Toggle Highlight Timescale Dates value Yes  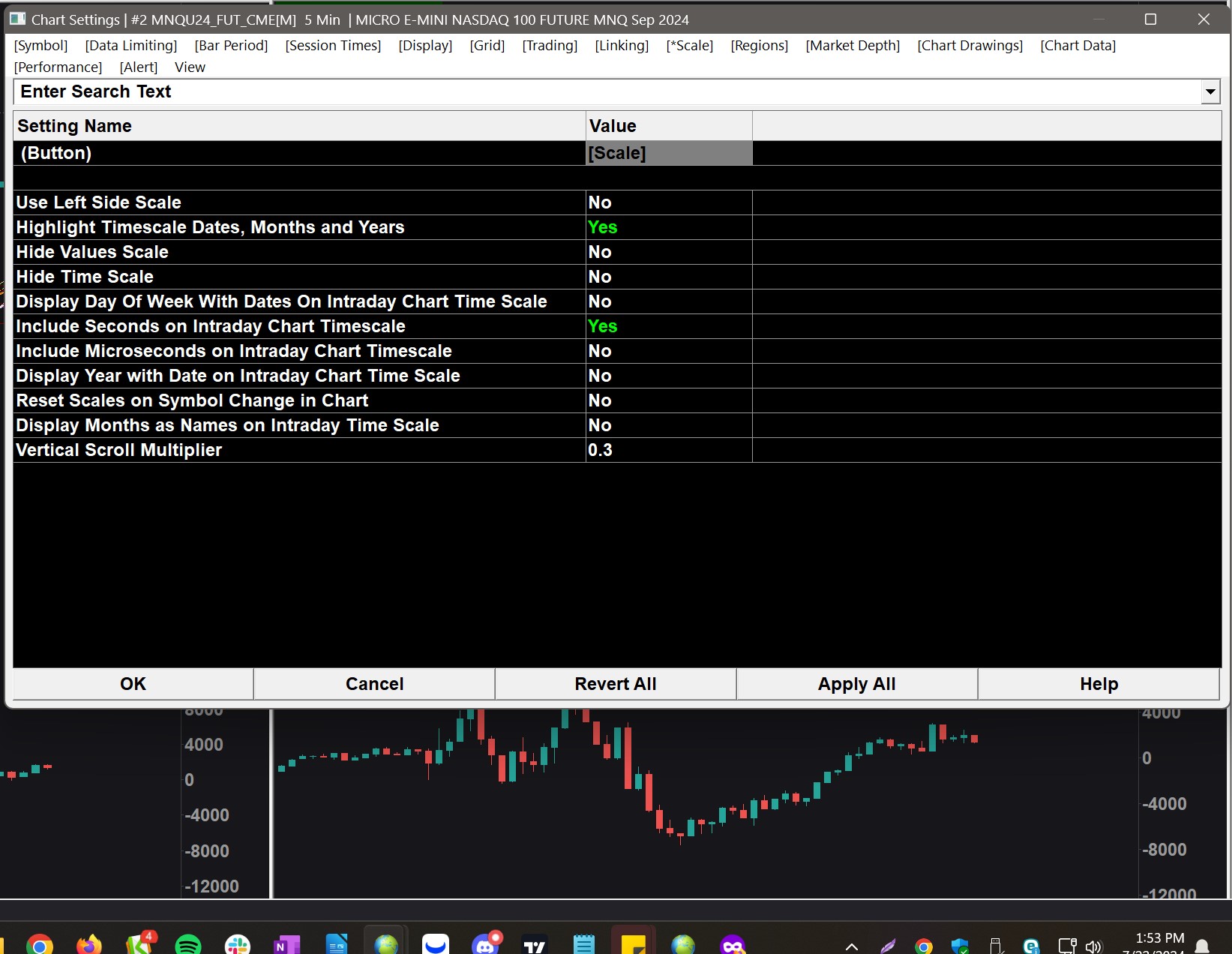[669, 227]
